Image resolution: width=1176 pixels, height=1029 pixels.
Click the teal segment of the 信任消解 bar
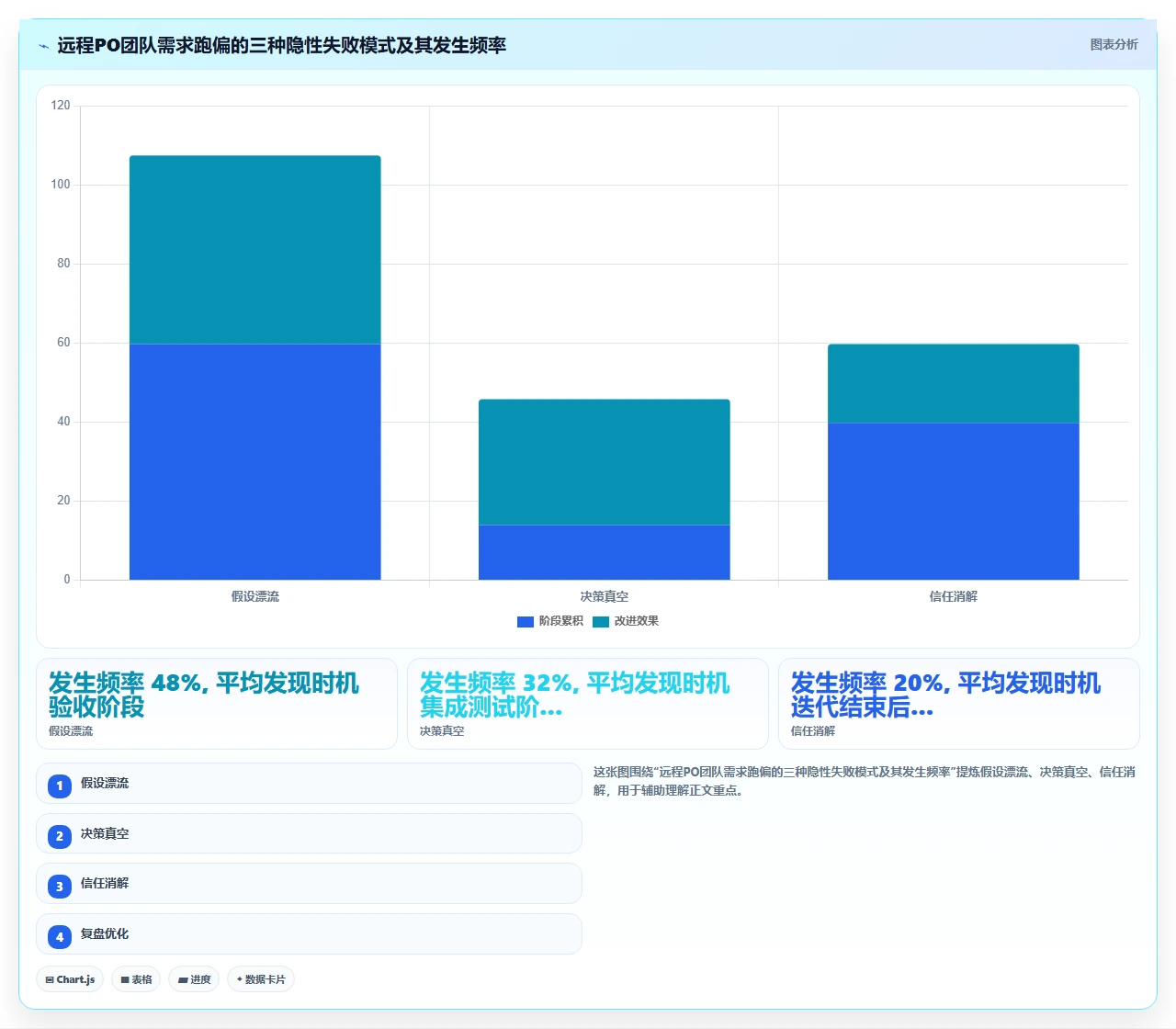[954, 383]
